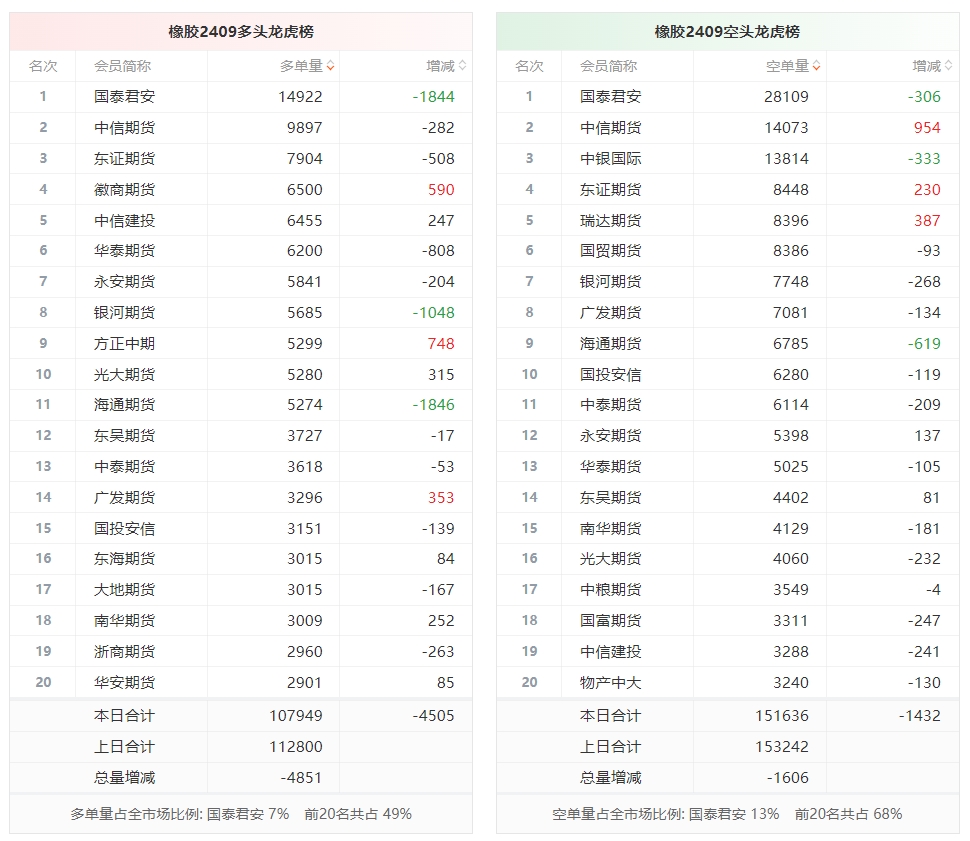This screenshot has height=841, width=970.
Task: Click 会员简称 header in short table
Action: click(x=608, y=66)
